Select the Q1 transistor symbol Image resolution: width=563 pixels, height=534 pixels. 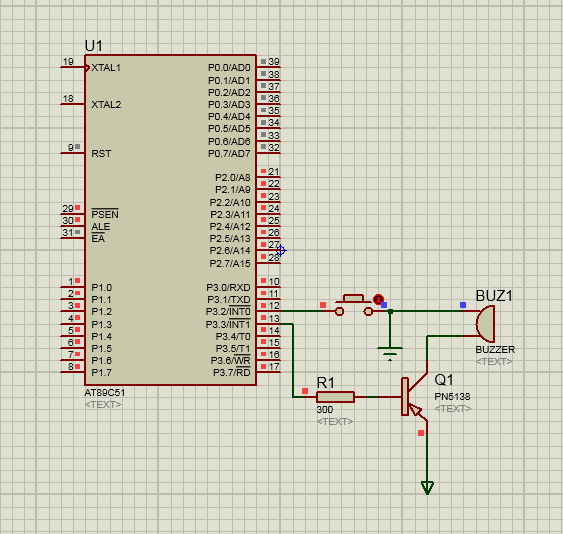click(x=415, y=397)
